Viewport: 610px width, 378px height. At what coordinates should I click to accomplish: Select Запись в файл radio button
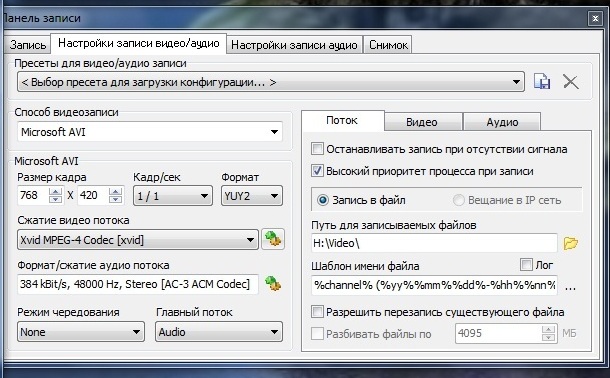click(323, 200)
